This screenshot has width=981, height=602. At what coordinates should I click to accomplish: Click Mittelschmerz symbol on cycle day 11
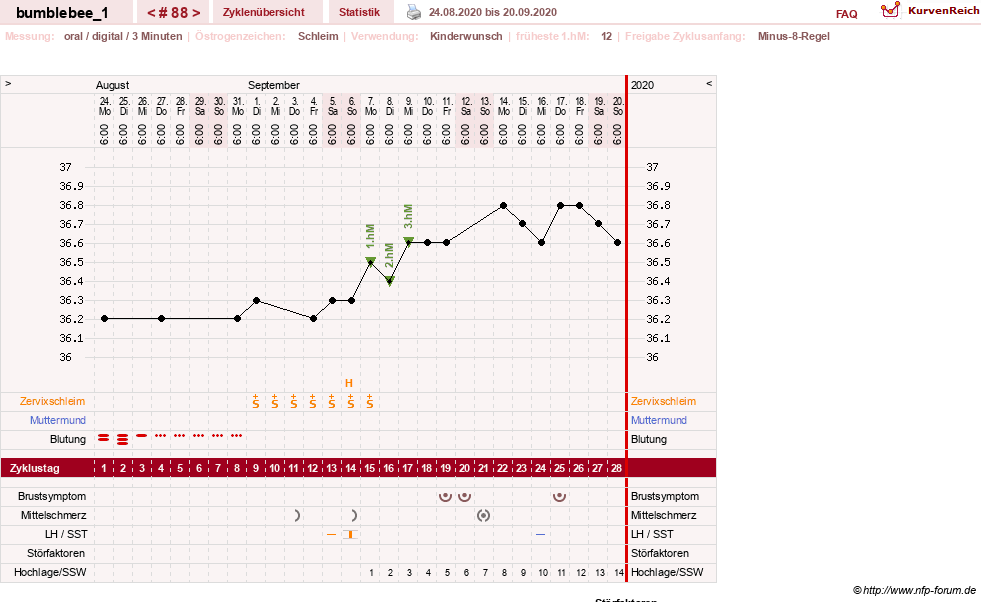[x=297, y=516]
